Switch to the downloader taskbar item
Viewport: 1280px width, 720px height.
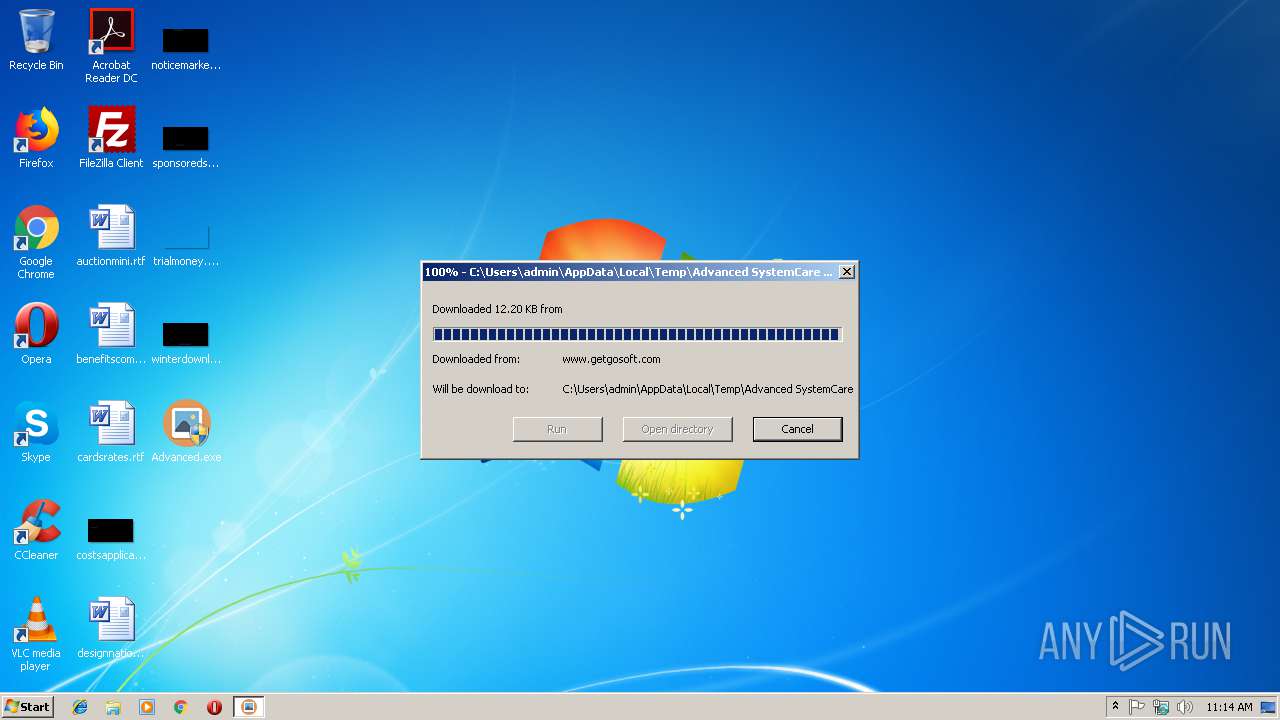[249, 707]
